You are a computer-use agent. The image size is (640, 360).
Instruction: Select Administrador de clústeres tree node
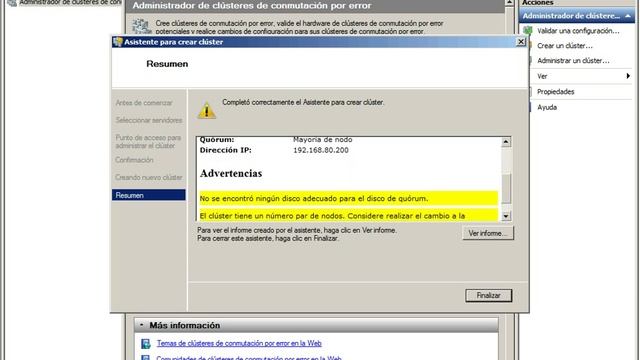[70, 2]
